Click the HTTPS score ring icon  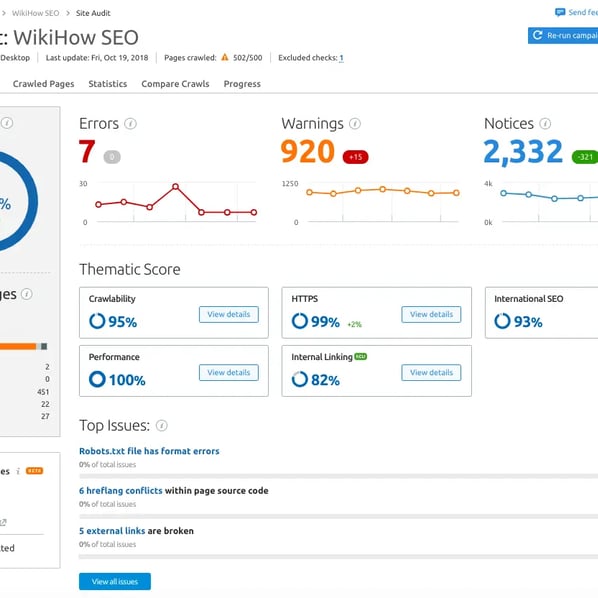(x=299, y=321)
